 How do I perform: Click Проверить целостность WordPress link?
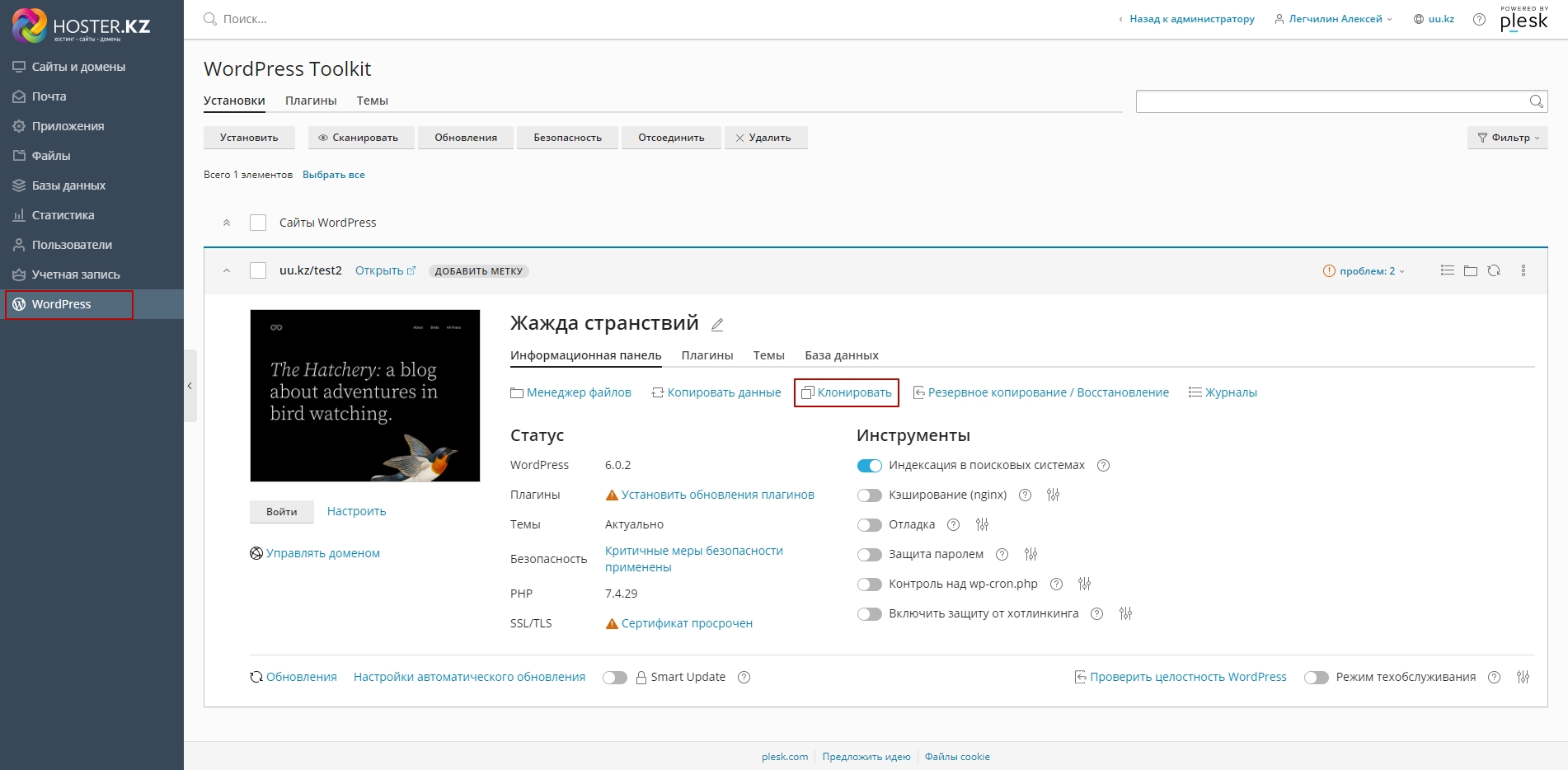click(1181, 677)
